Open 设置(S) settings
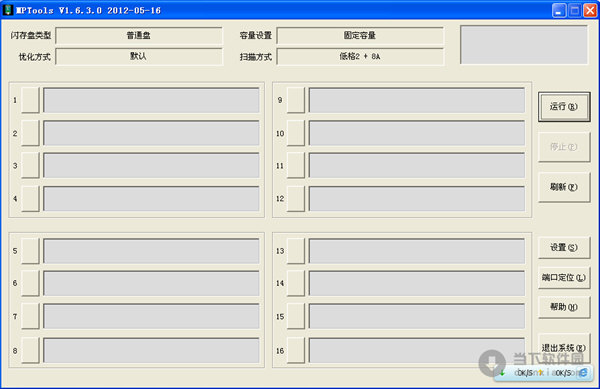 point(564,247)
